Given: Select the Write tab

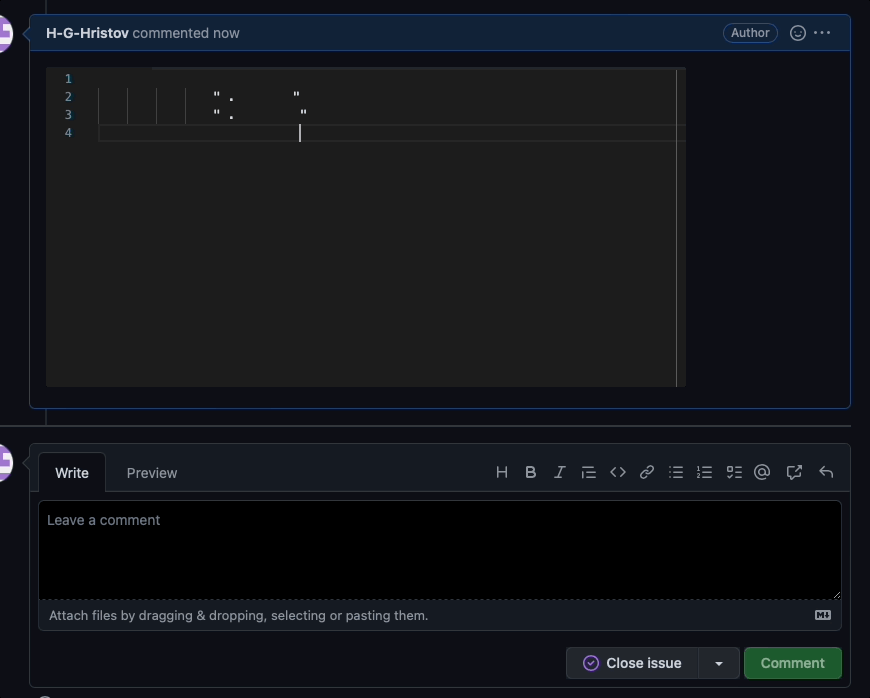Looking at the screenshot, I should (72, 472).
